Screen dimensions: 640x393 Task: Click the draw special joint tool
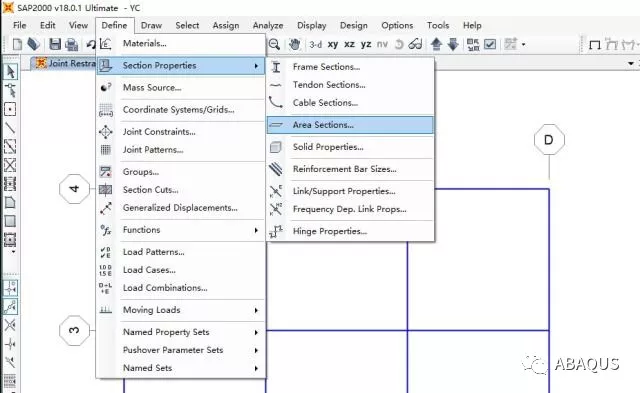pos(10,109)
